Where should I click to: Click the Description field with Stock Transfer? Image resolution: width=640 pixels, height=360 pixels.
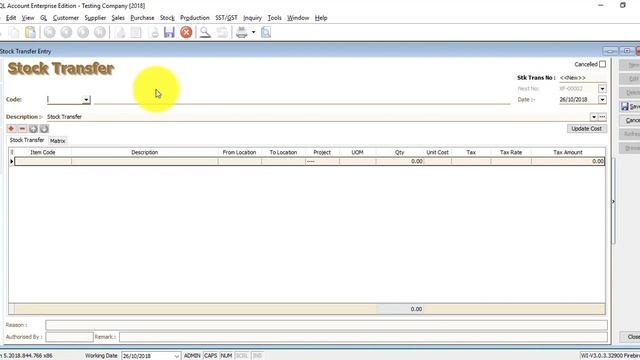318,117
